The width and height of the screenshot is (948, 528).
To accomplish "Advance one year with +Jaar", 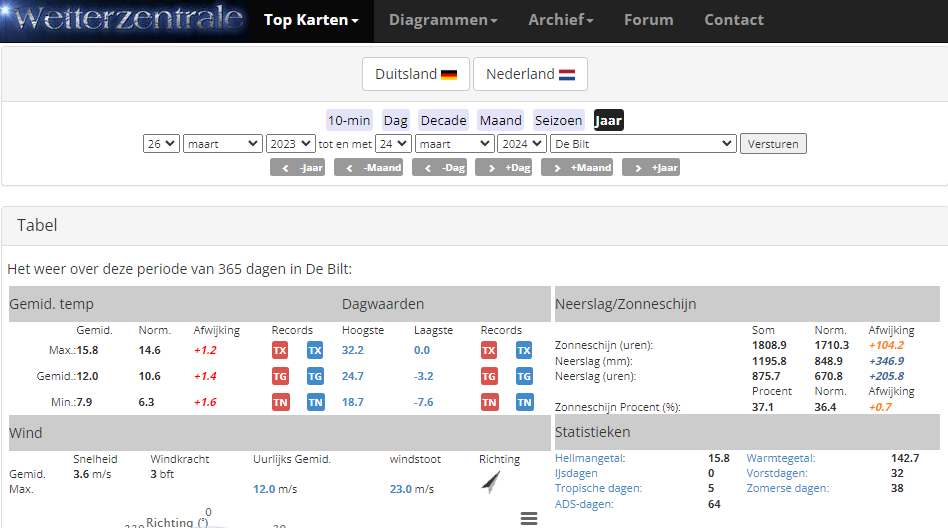I will click(651, 168).
